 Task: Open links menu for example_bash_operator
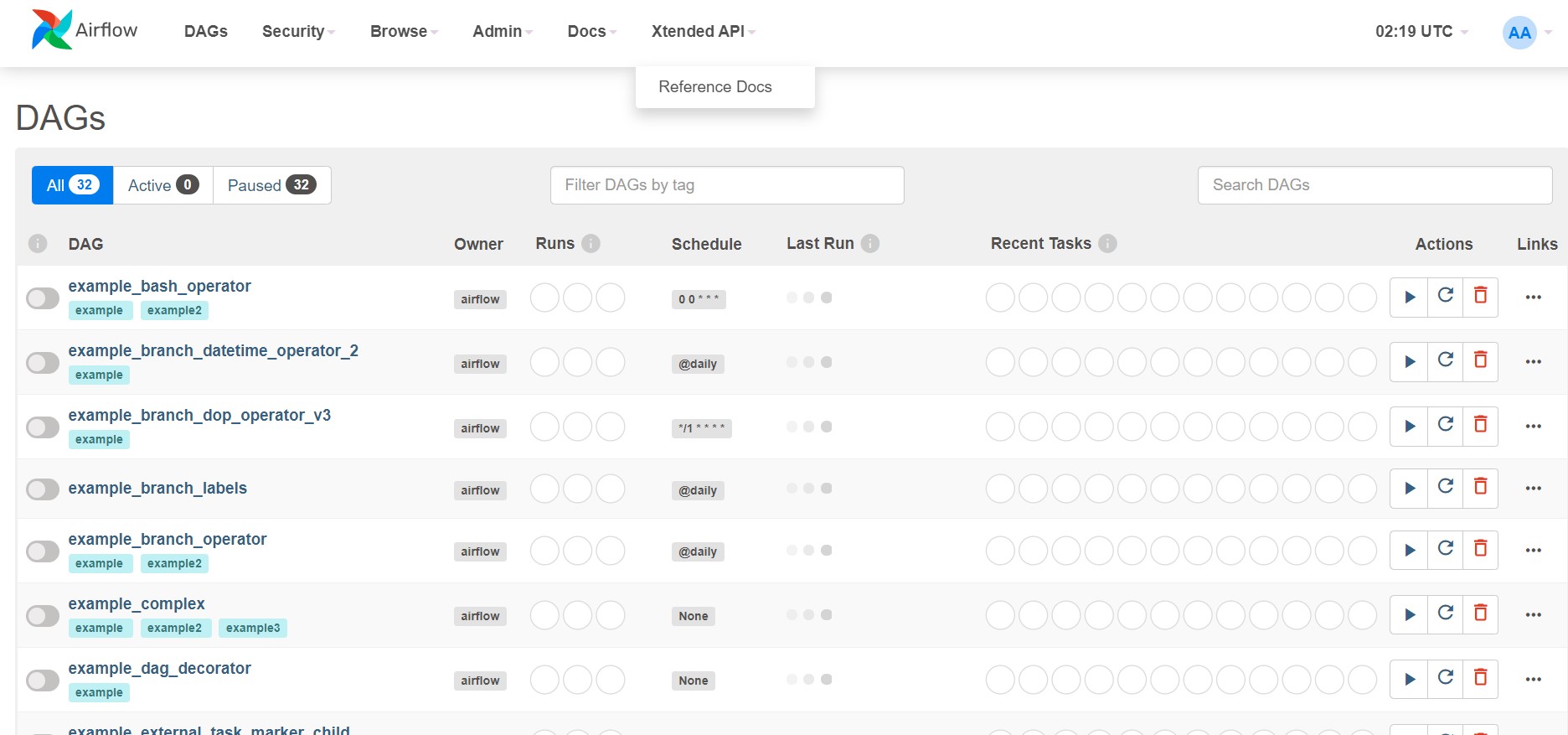tap(1533, 297)
